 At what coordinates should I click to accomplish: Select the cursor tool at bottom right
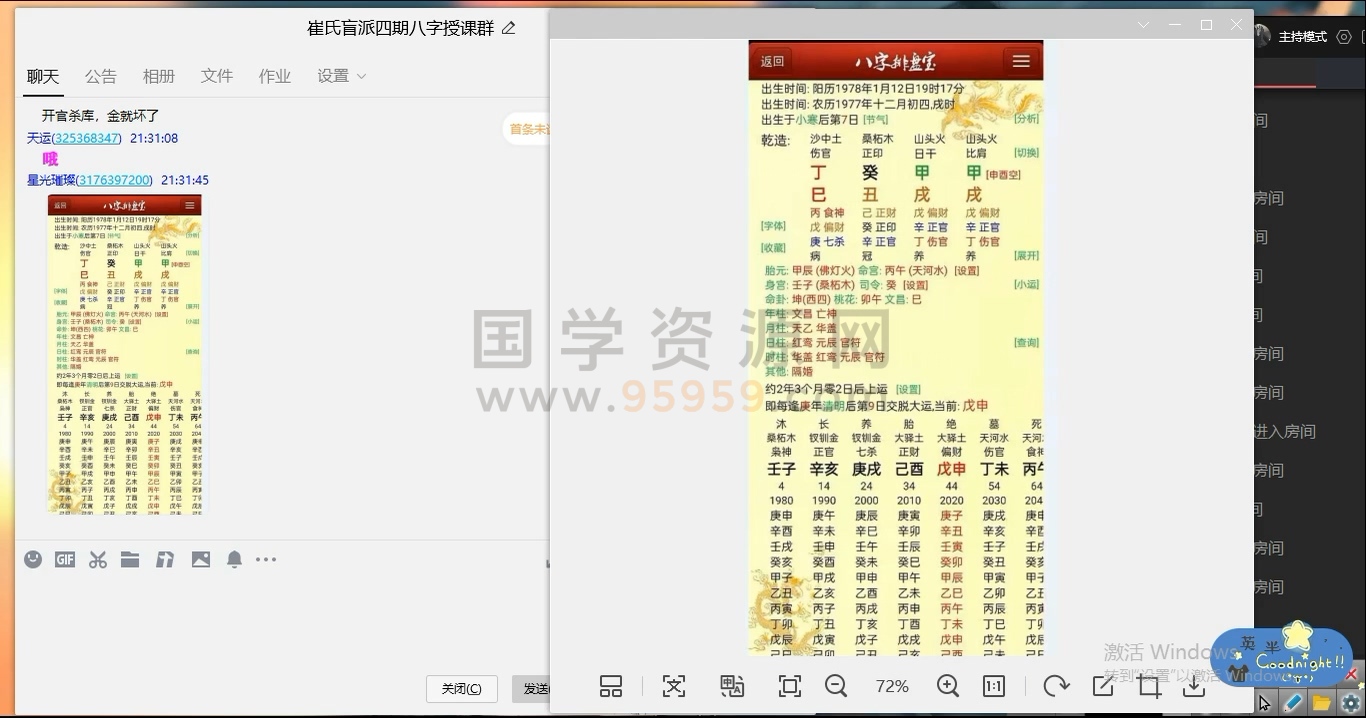click(1265, 704)
